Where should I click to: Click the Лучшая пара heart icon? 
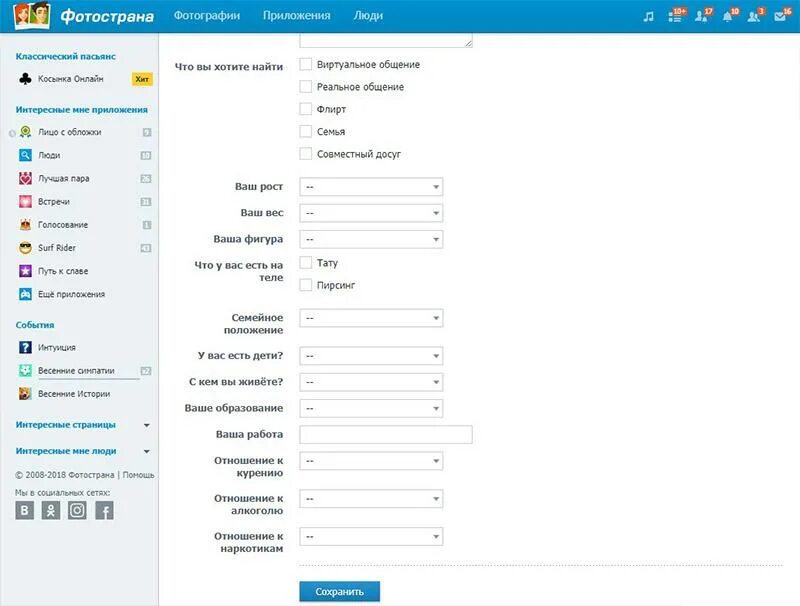point(25,179)
